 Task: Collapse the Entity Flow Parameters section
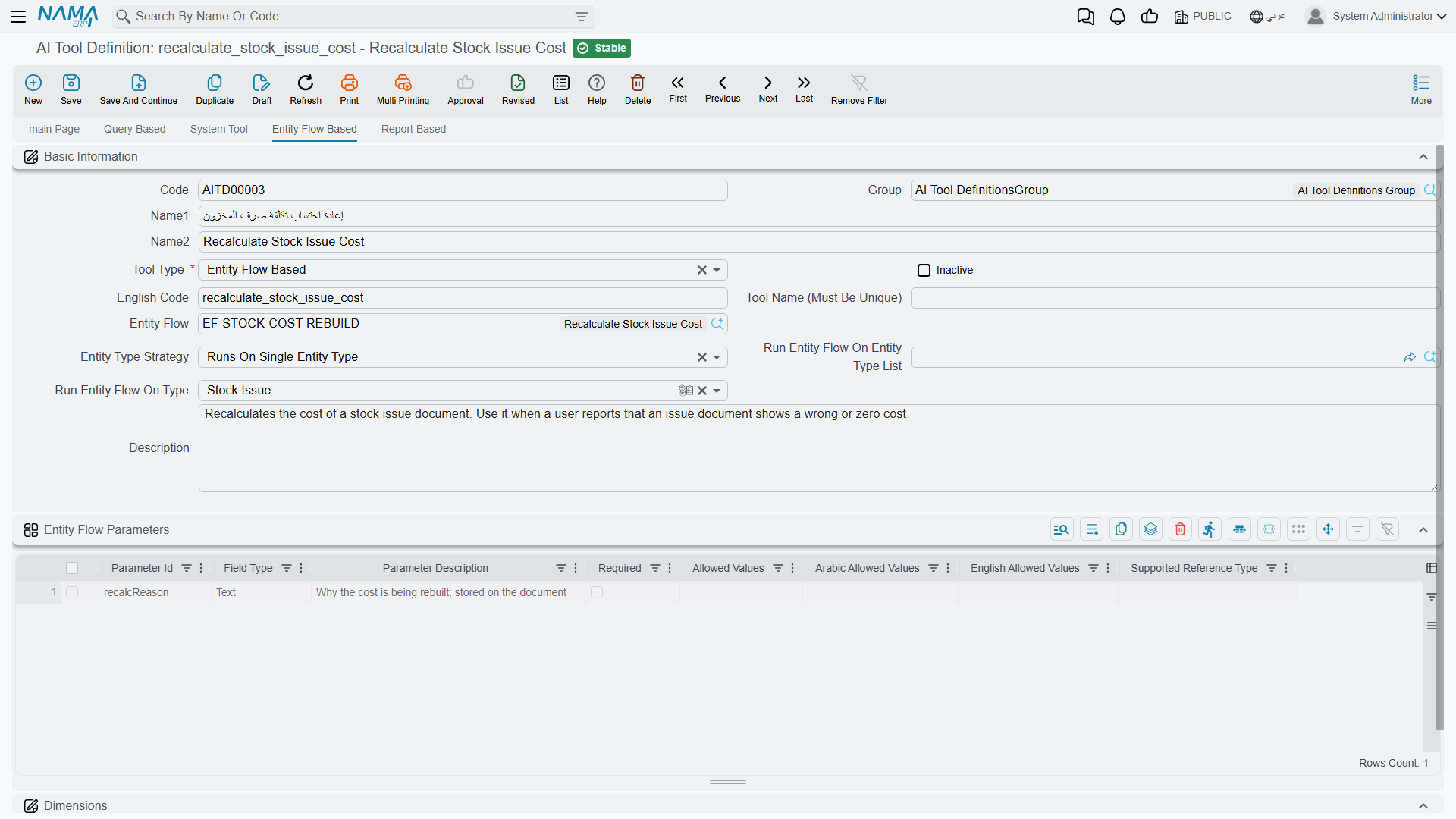point(1423,530)
